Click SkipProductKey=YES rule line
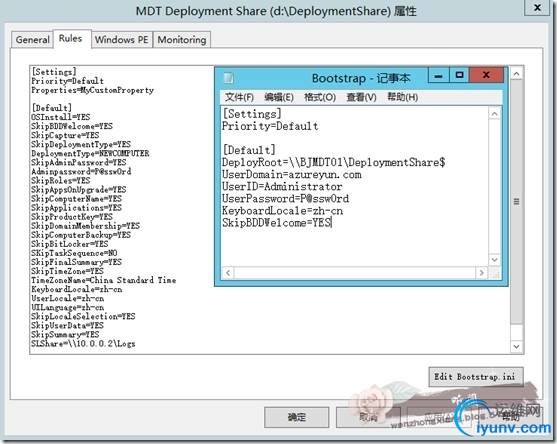The height and width of the screenshot is (444, 557). [x=72, y=217]
